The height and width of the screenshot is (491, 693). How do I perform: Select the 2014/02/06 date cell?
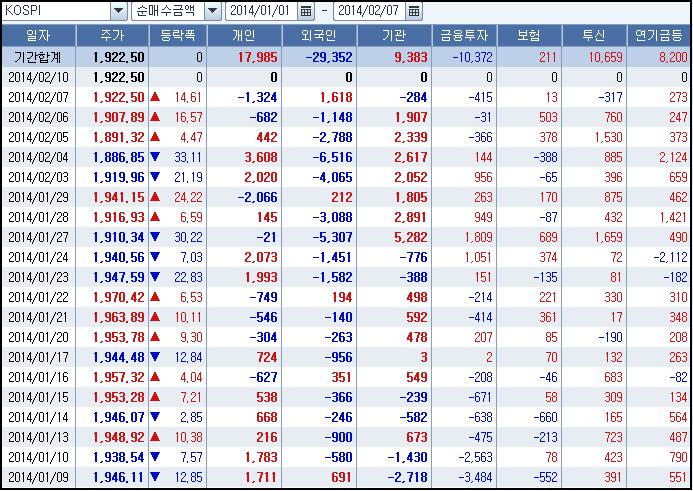pos(38,118)
